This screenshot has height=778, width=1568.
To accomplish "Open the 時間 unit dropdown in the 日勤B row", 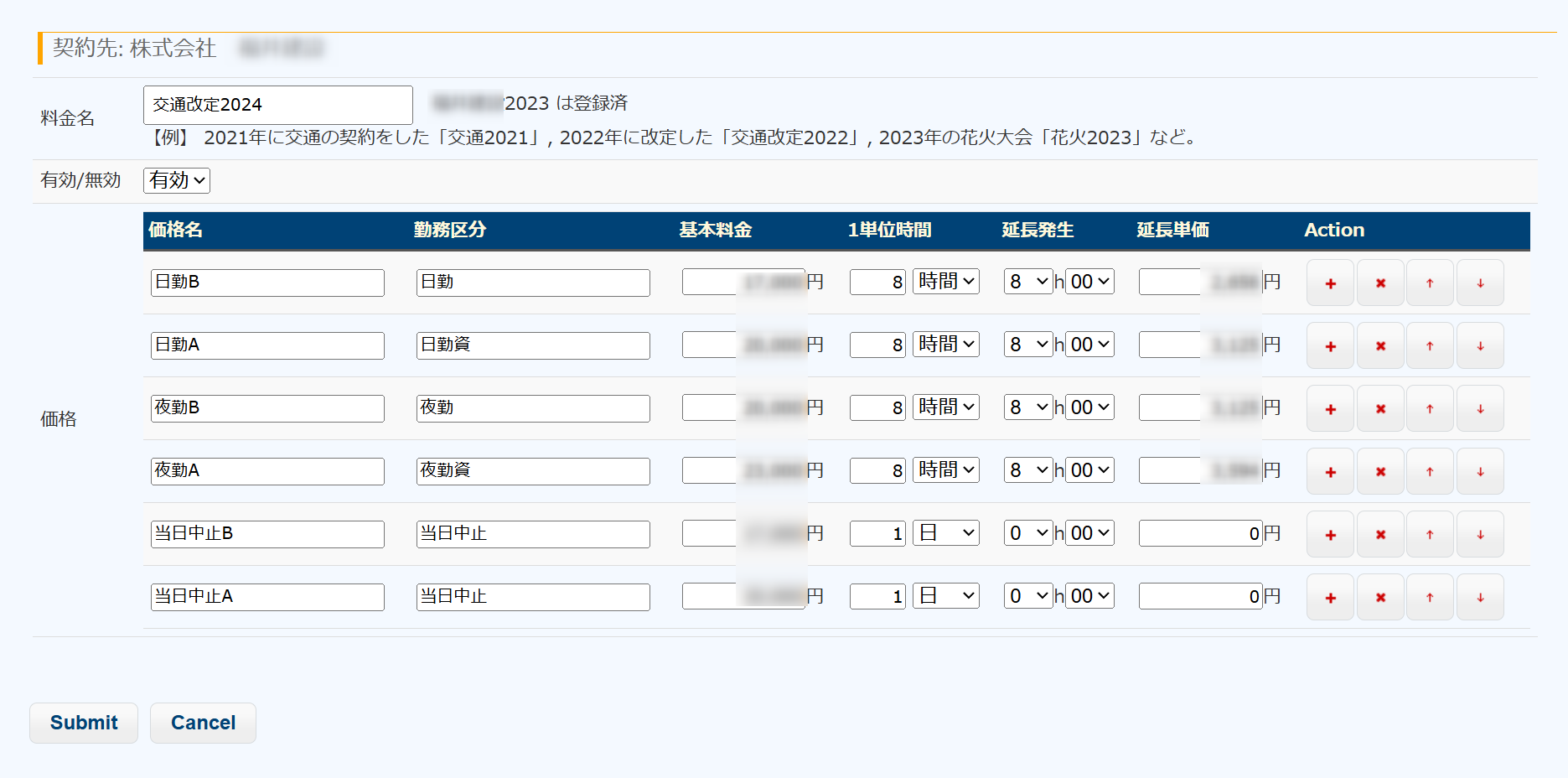I will 946,282.
